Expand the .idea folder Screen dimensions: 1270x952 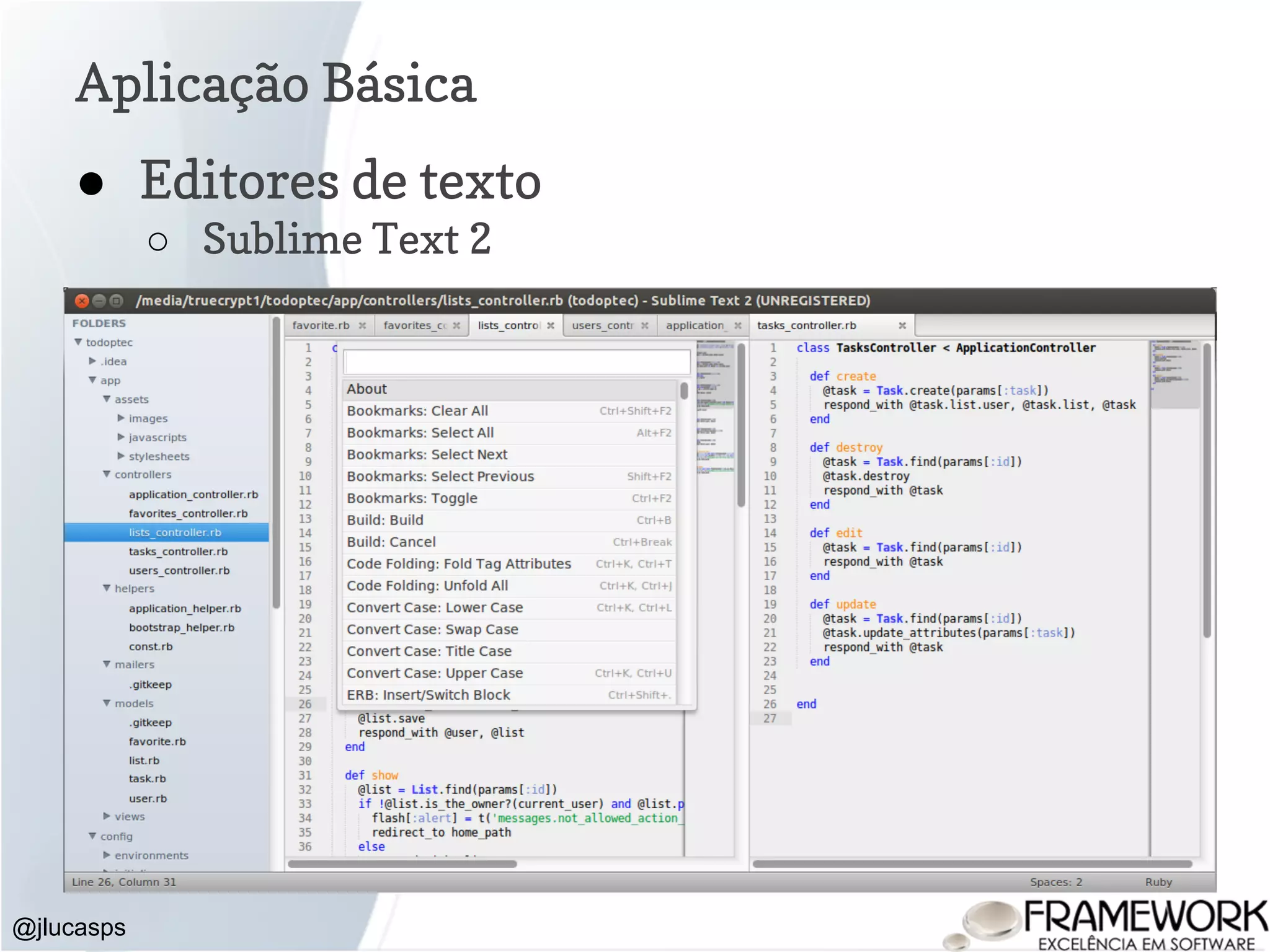[x=92, y=361]
